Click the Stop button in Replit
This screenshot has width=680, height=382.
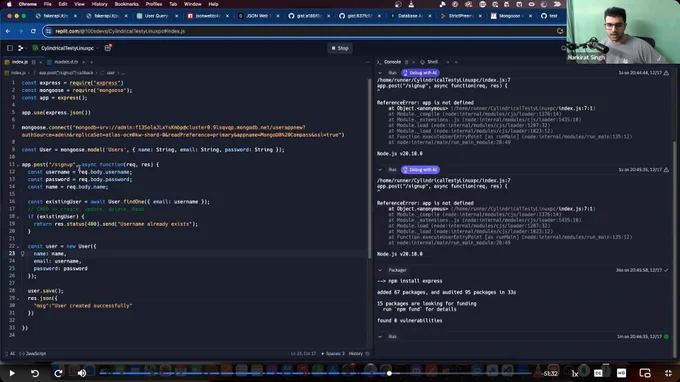[x=340, y=48]
